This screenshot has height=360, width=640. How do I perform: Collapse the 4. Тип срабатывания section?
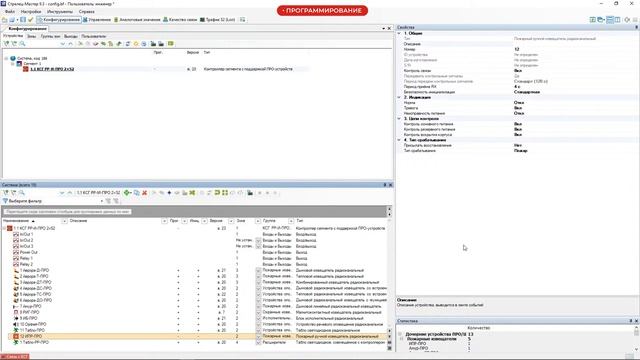point(399,140)
